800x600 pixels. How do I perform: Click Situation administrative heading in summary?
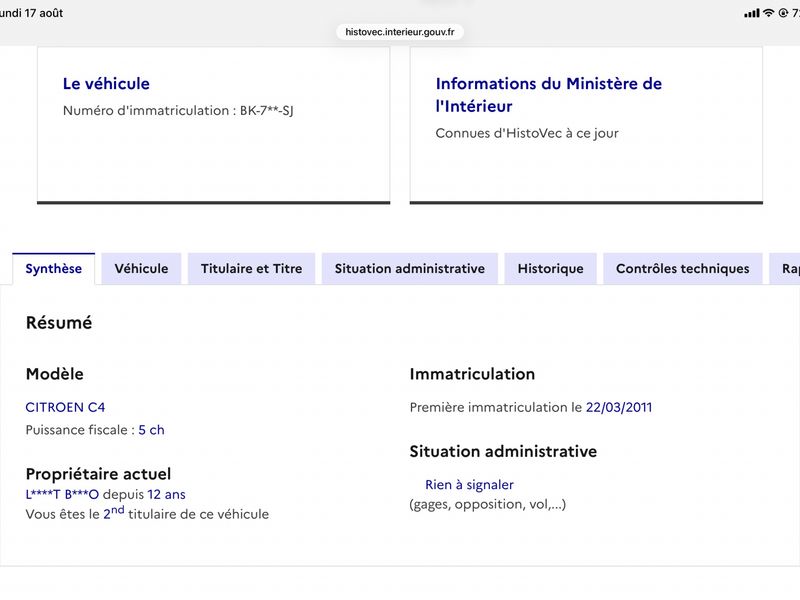point(503,452)
